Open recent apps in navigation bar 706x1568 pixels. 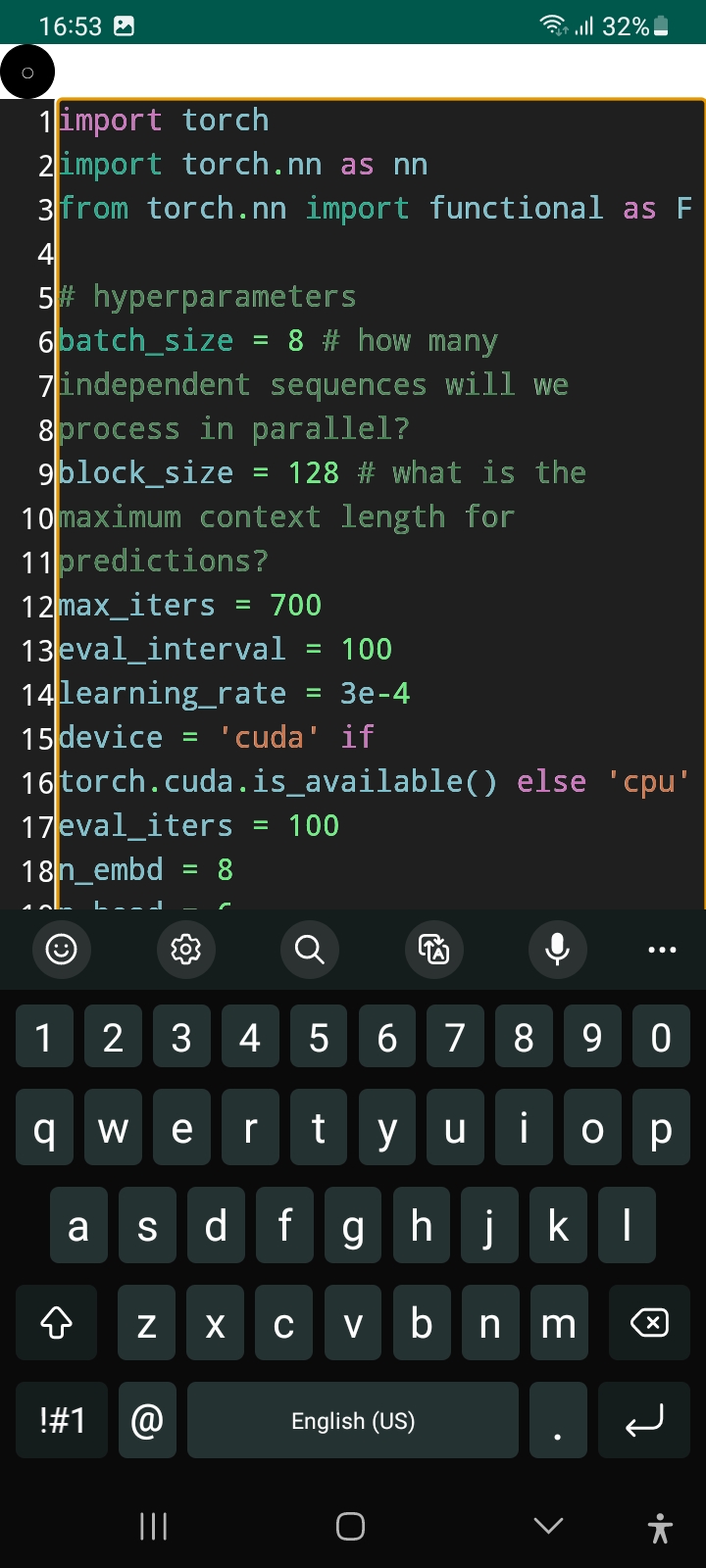coord(154,1526)
